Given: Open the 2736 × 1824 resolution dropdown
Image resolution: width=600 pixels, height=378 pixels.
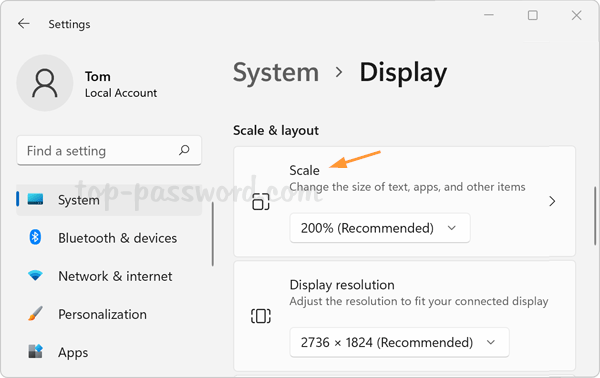Looking at the screenshot, I should (399, 342).
